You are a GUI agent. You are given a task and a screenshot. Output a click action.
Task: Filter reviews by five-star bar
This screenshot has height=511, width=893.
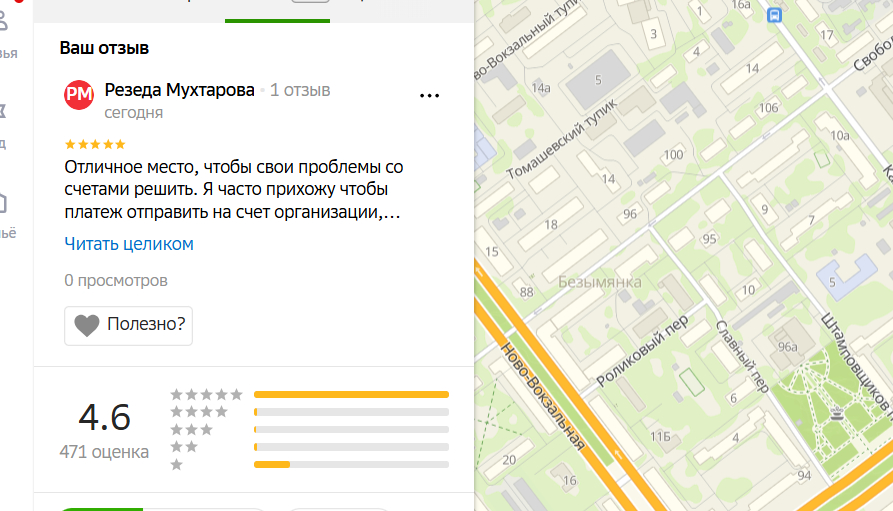coord(351,394)
